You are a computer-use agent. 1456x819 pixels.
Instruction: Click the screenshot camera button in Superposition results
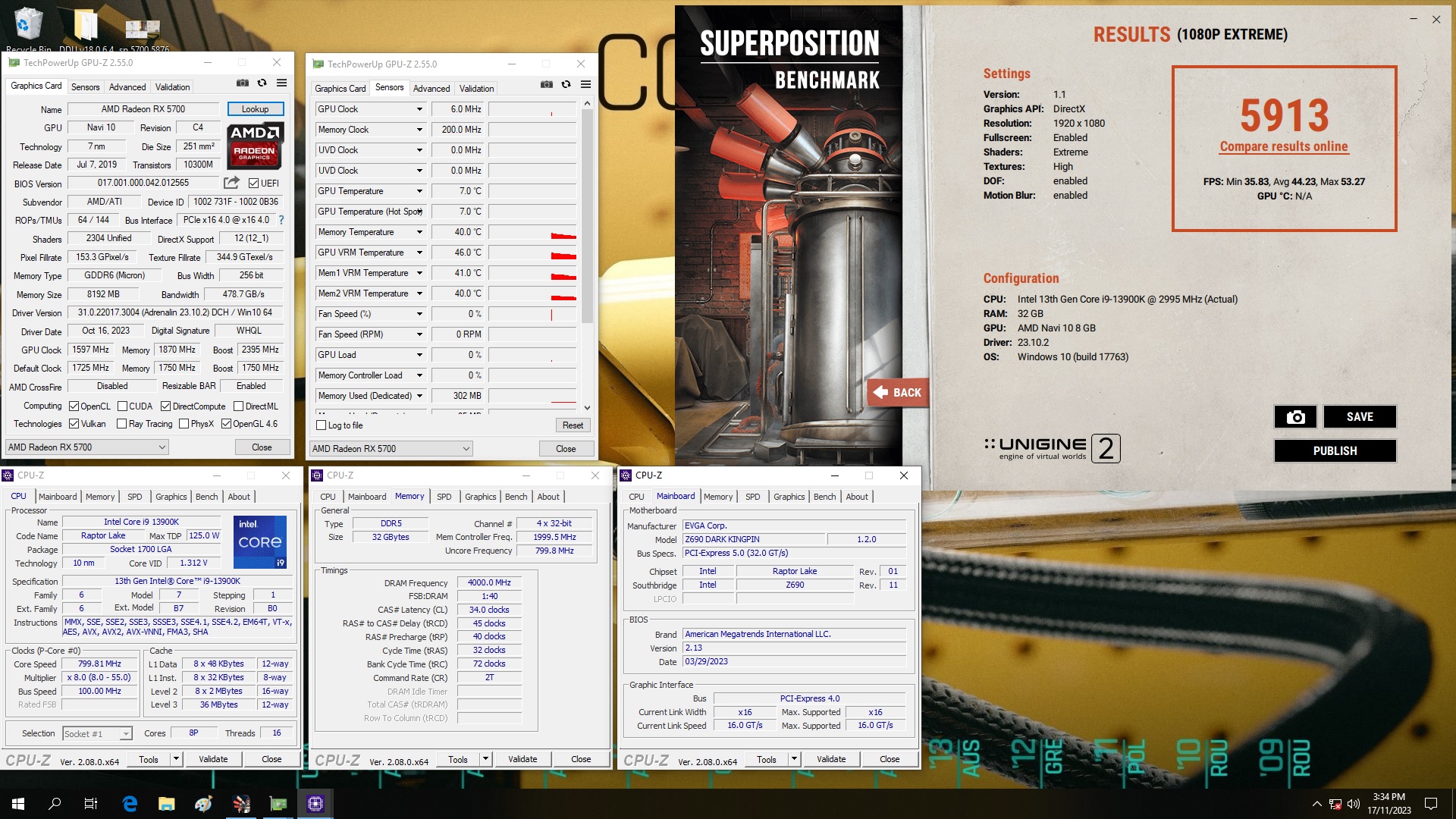[x=1295, y=416]
